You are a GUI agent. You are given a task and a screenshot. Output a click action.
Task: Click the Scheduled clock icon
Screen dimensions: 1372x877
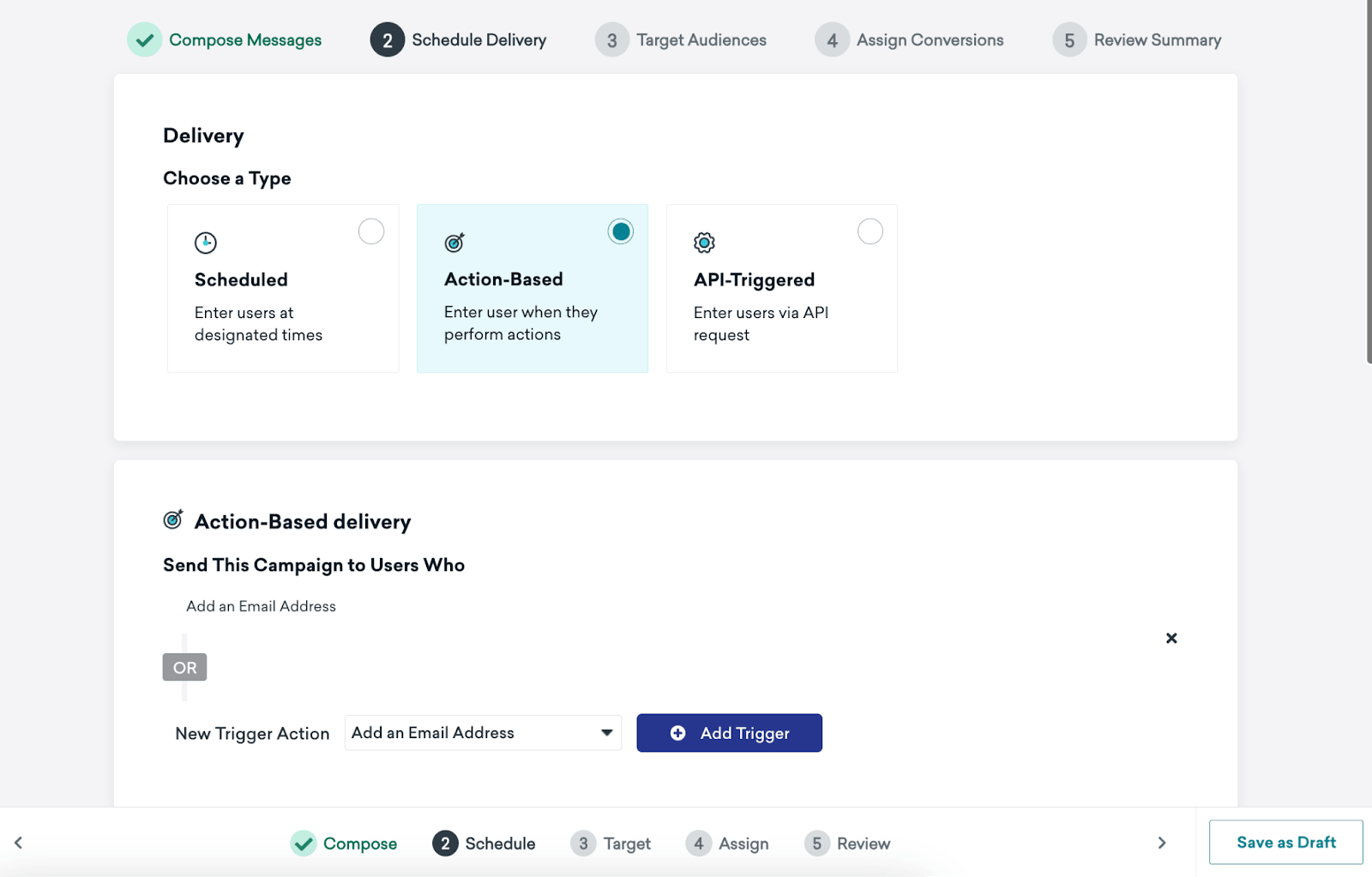click(206, 243)
